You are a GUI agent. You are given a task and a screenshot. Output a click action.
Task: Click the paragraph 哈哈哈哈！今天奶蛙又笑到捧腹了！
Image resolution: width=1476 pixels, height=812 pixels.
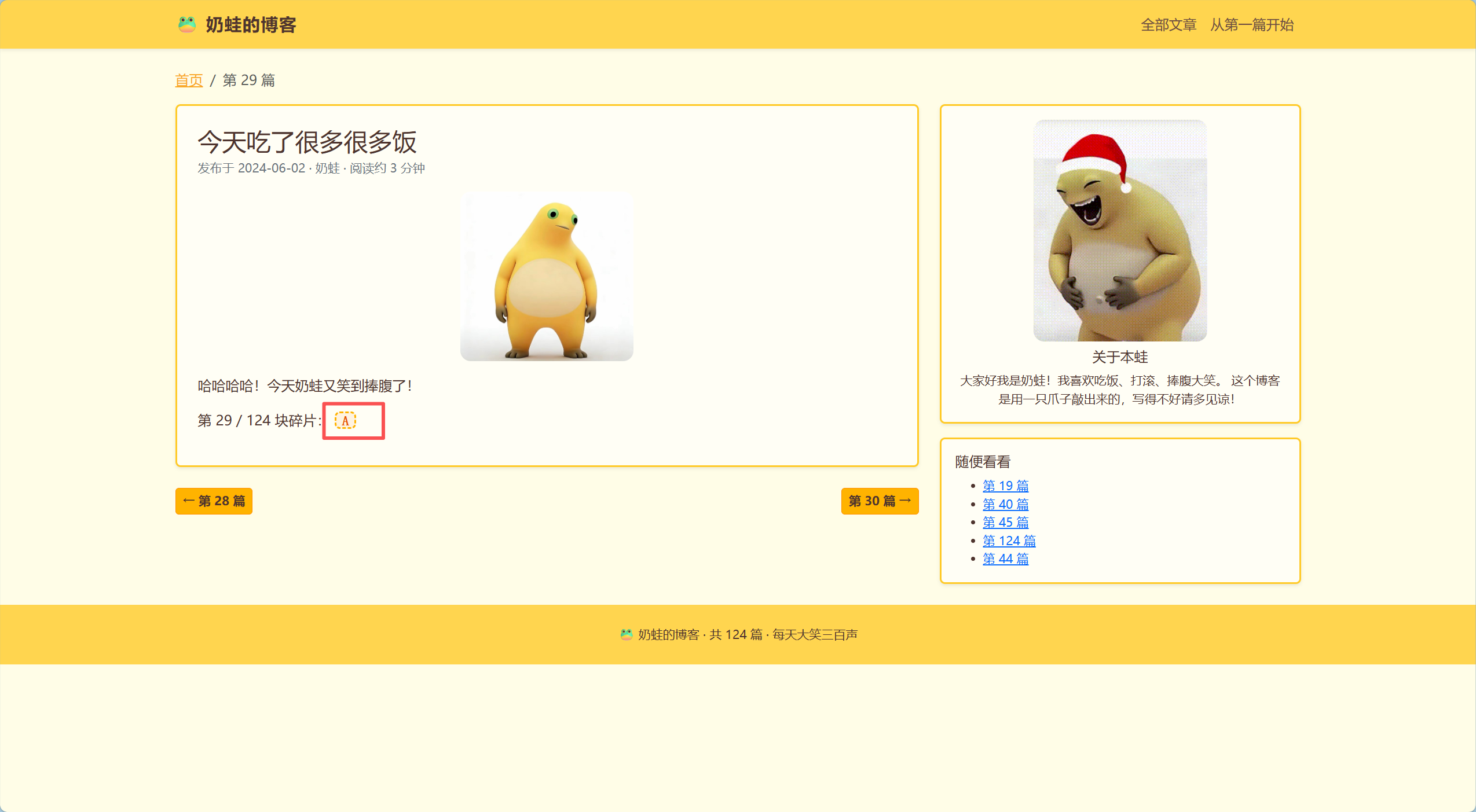coord(305,386)
